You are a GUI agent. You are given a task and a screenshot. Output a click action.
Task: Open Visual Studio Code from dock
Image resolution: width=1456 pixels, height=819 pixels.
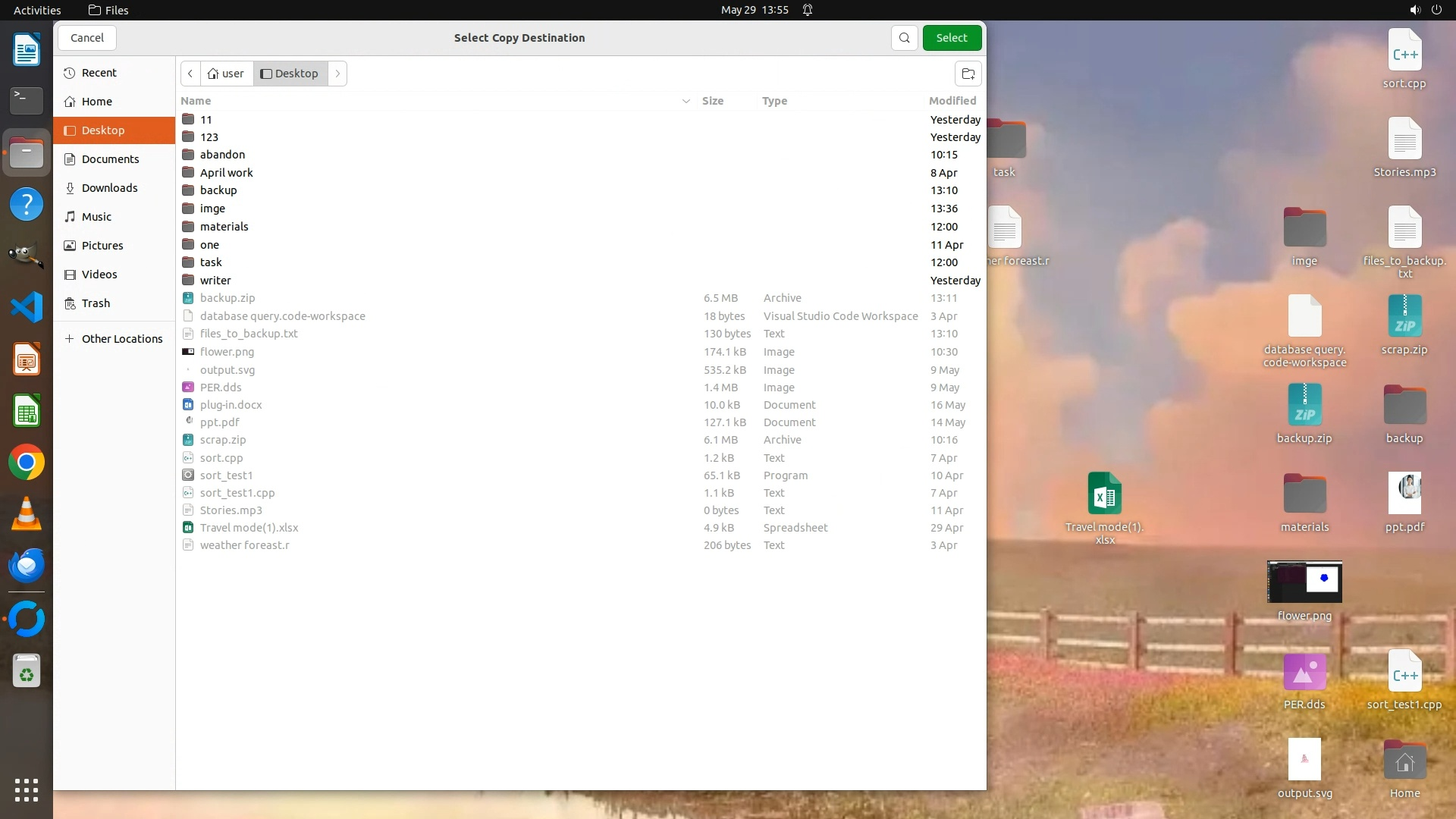click(27, 307)
